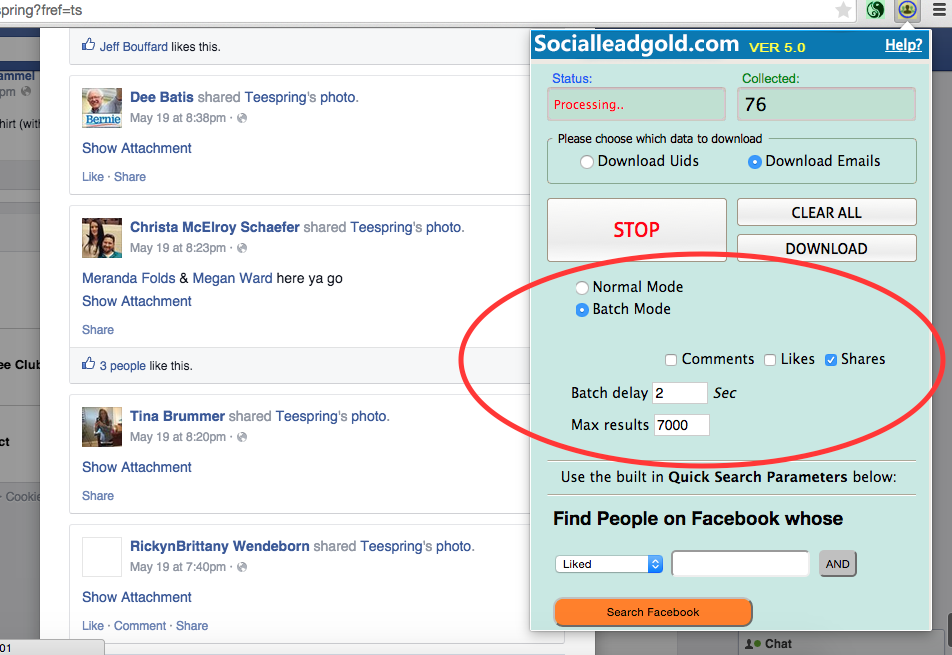The image size is (952, 655).
Task: Click Show Attachment under RickynBrittany Wendeborn post
Action: (137, 597)
